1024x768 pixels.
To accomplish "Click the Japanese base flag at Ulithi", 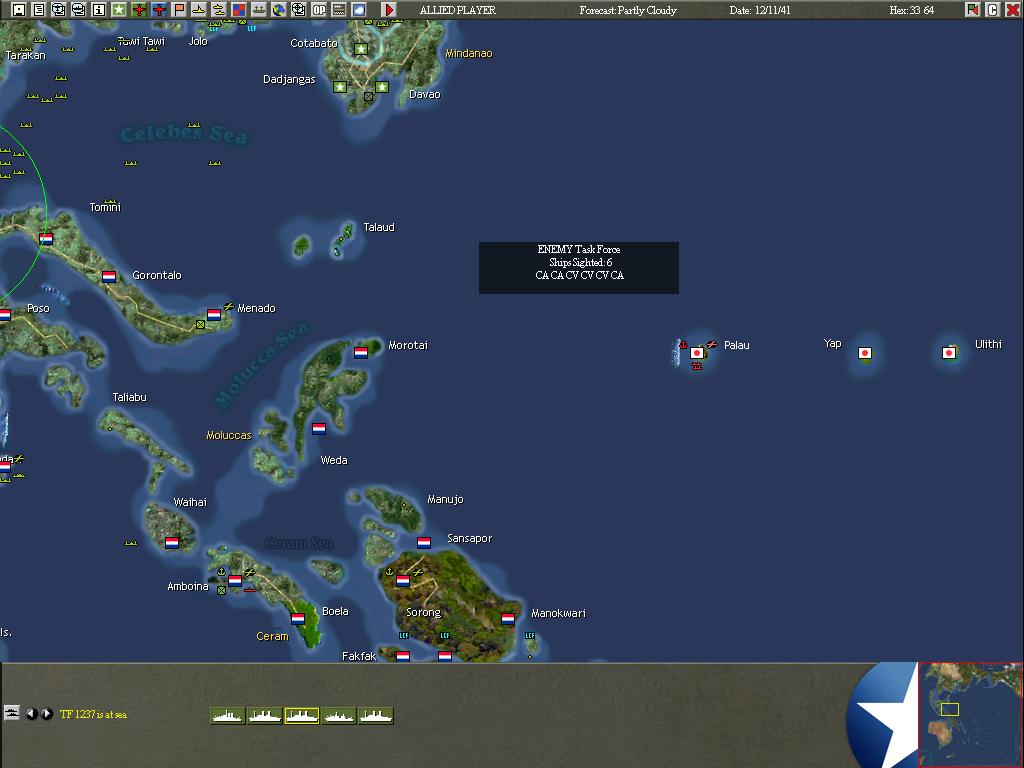I will (949, 353).
